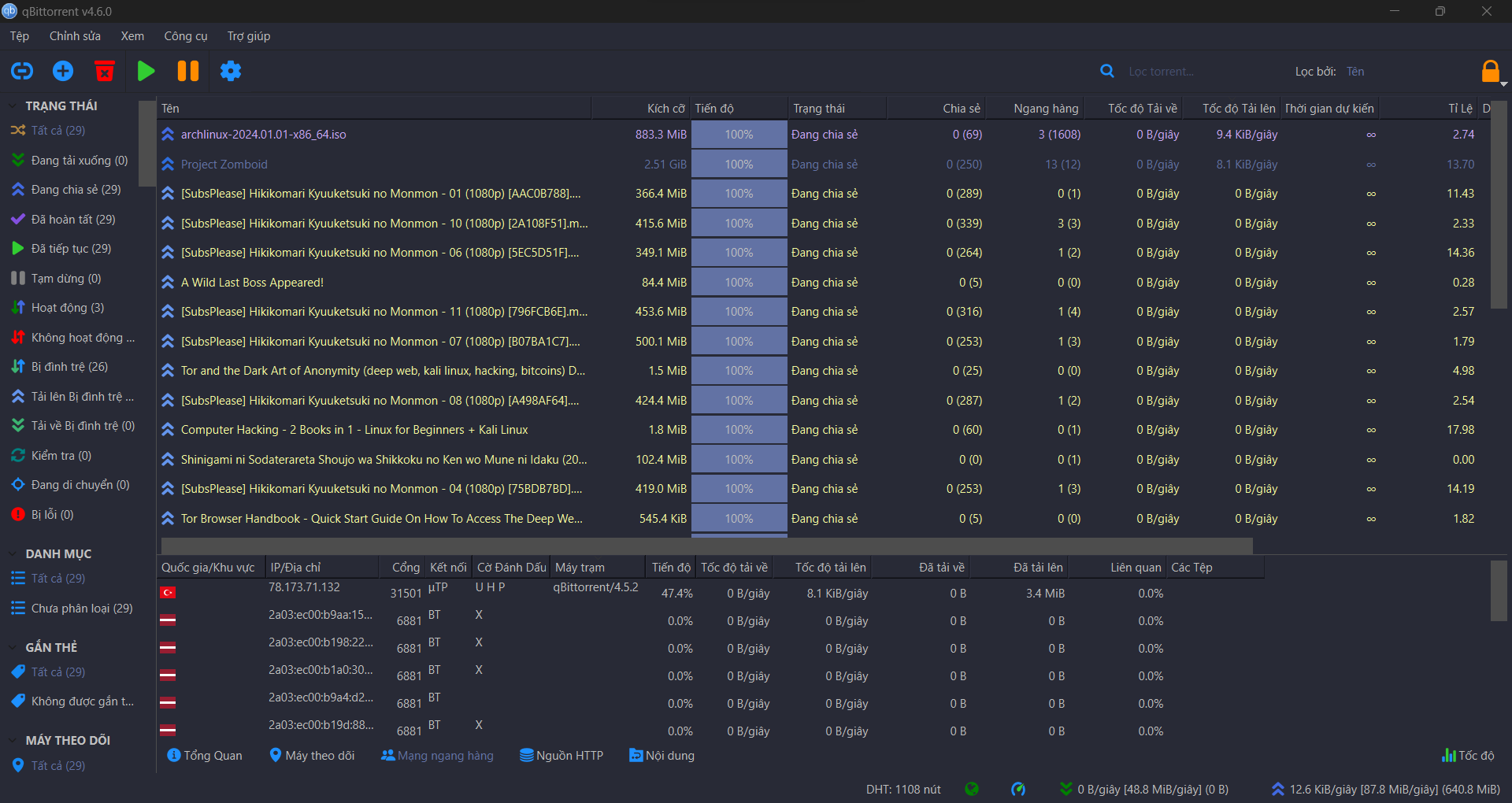Viewport: 1512px width, 803px height.
Task: Collapse the DANH MỤC section
Action: coord(13,553)
